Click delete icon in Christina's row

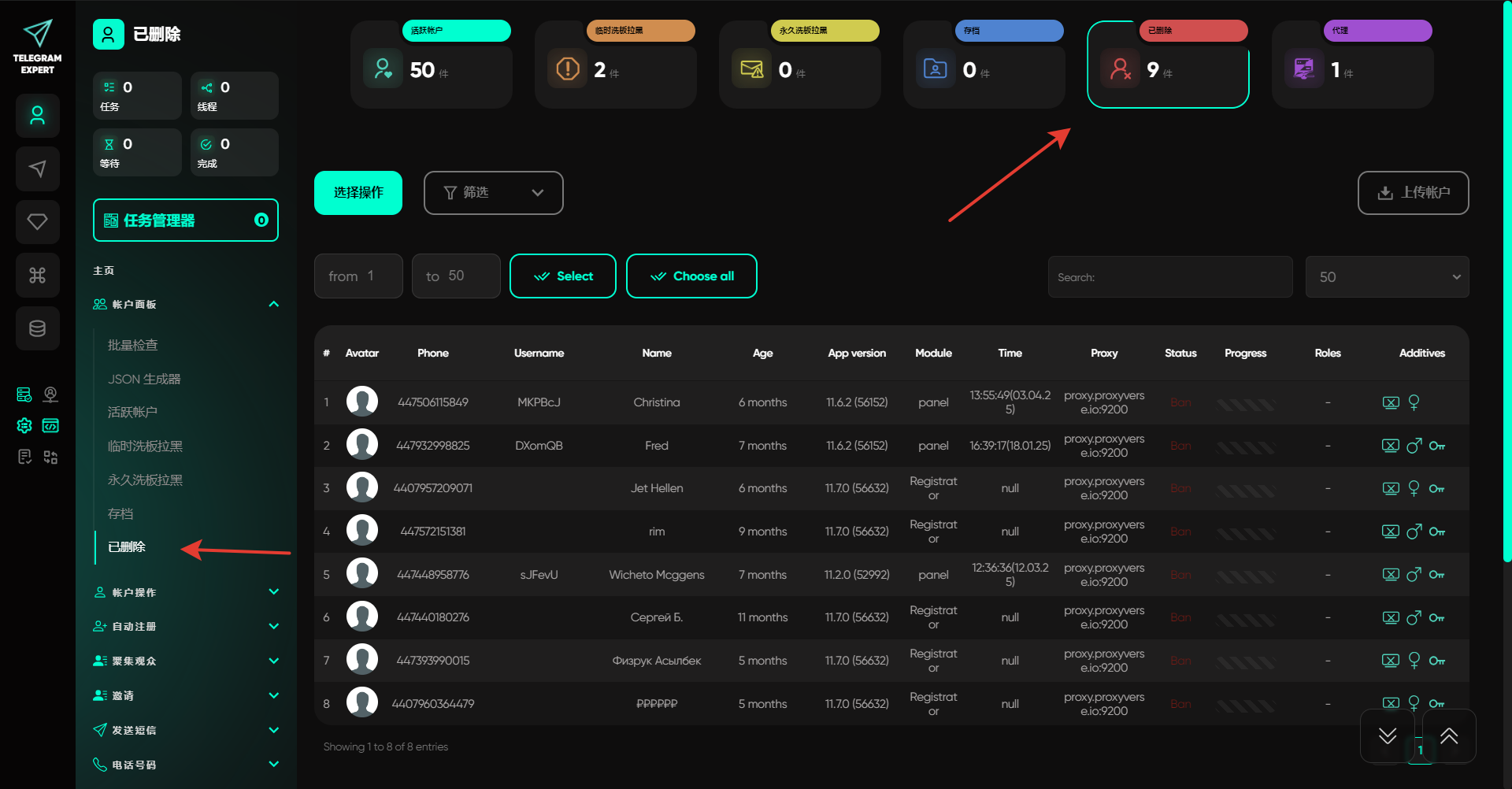1391,402
